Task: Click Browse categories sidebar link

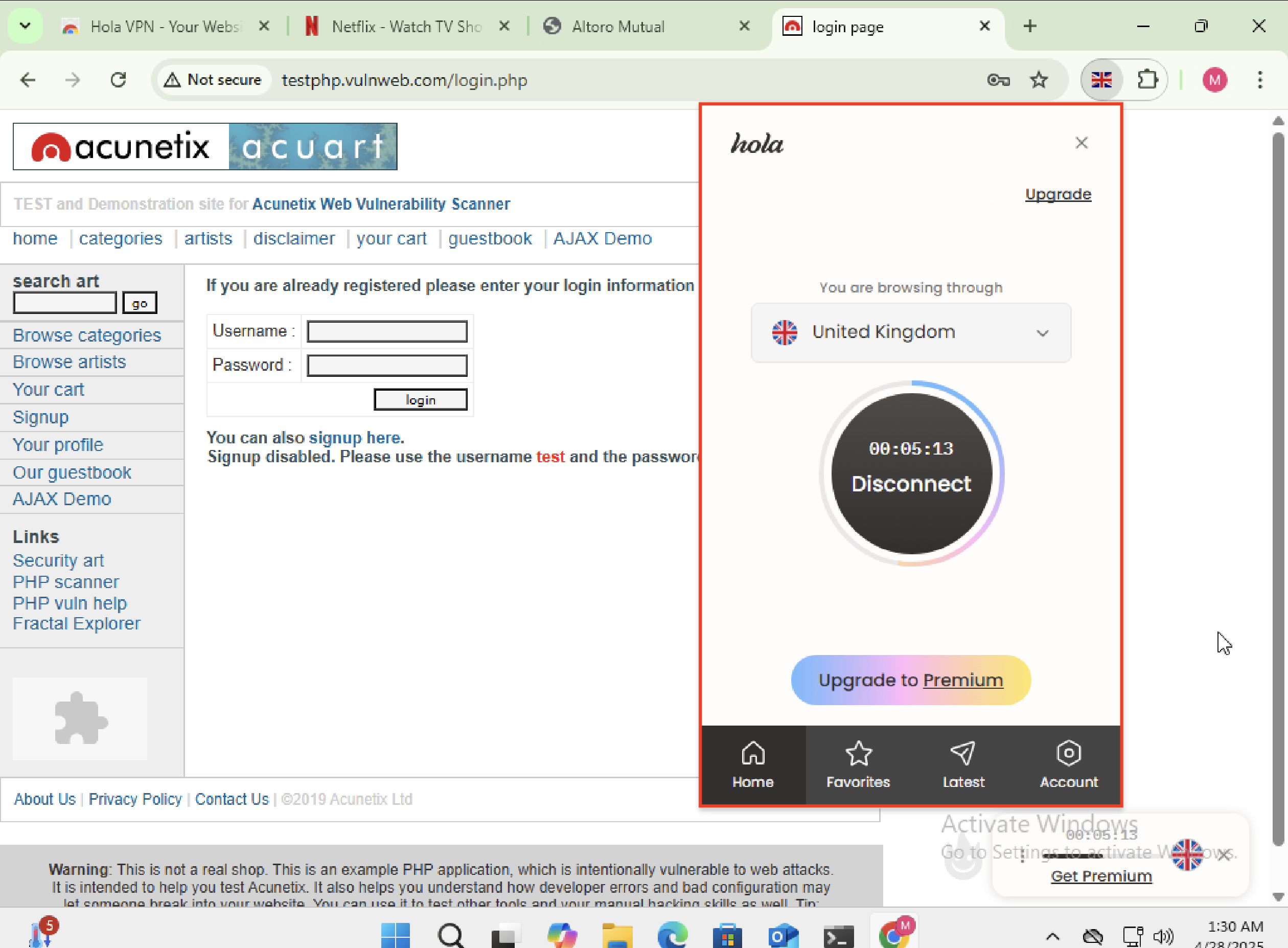Action: (x=86, y=335)
